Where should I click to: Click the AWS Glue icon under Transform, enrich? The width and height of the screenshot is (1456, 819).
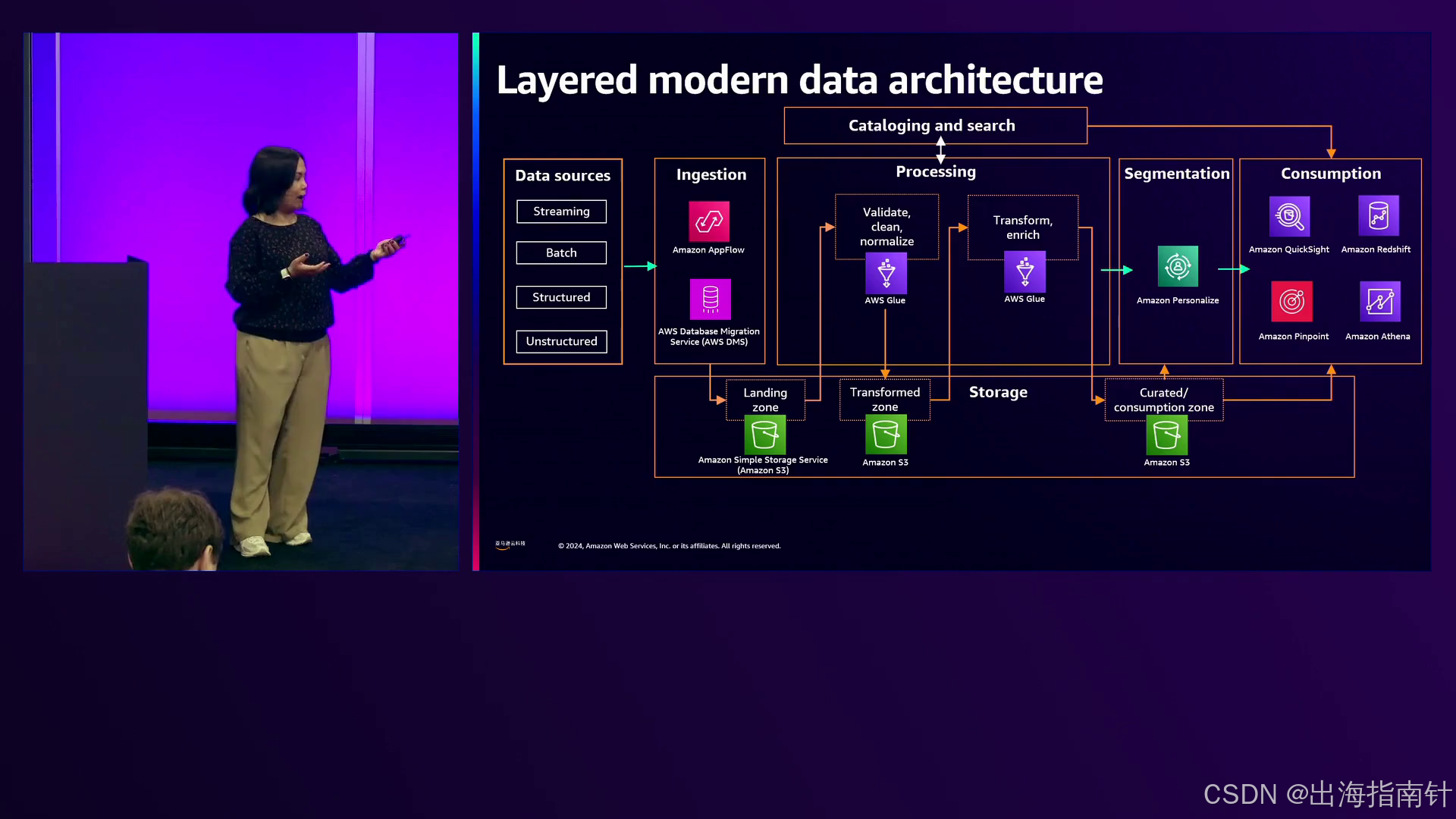[1025, 271]
